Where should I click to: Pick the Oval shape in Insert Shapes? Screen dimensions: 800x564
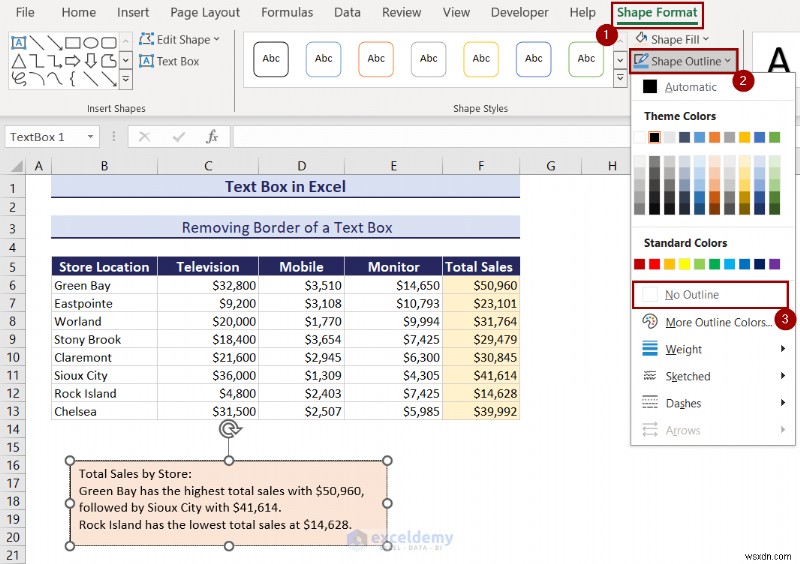91,43
